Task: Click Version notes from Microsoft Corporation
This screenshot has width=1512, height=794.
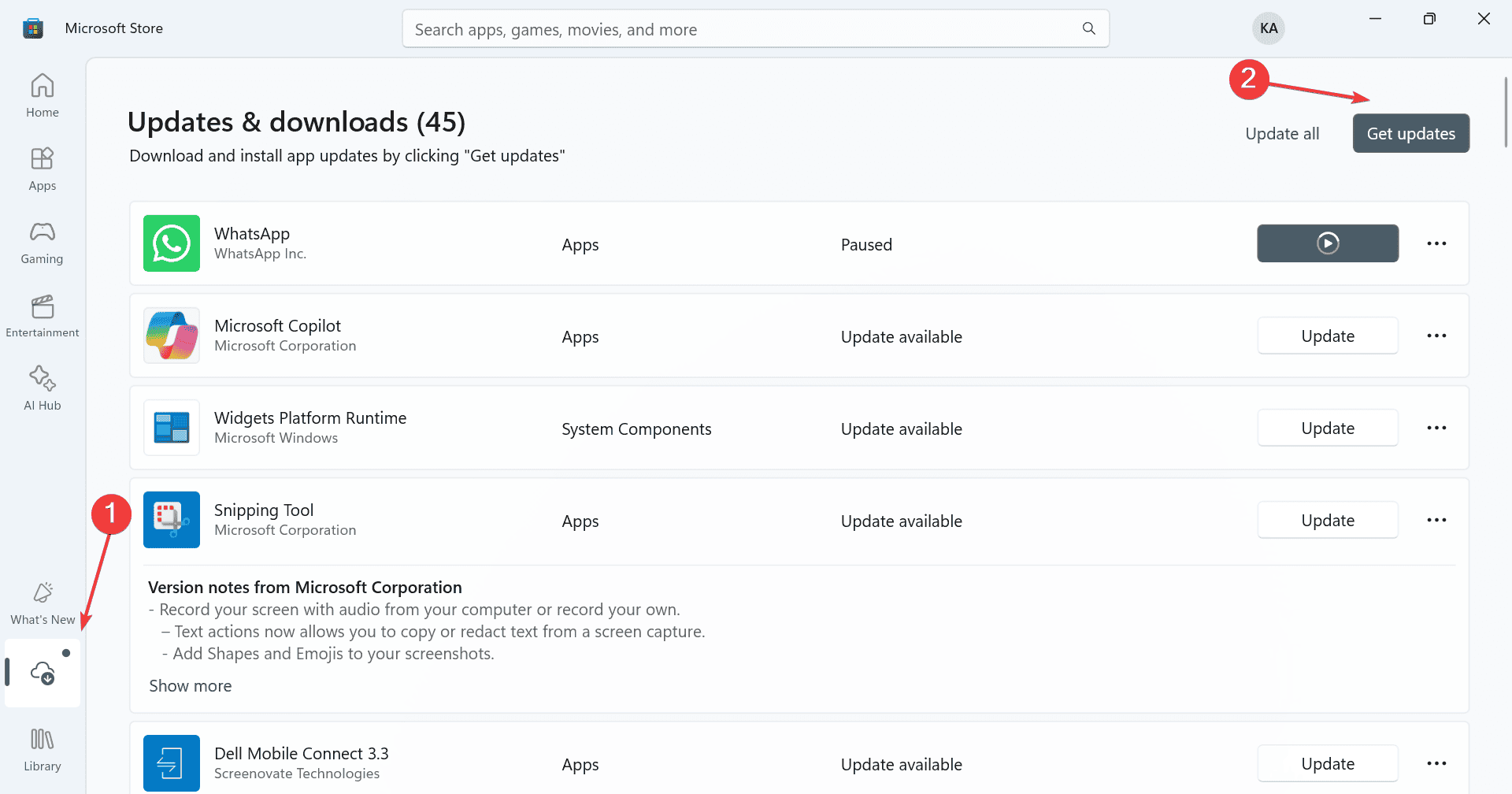Action: click(305, 588)
